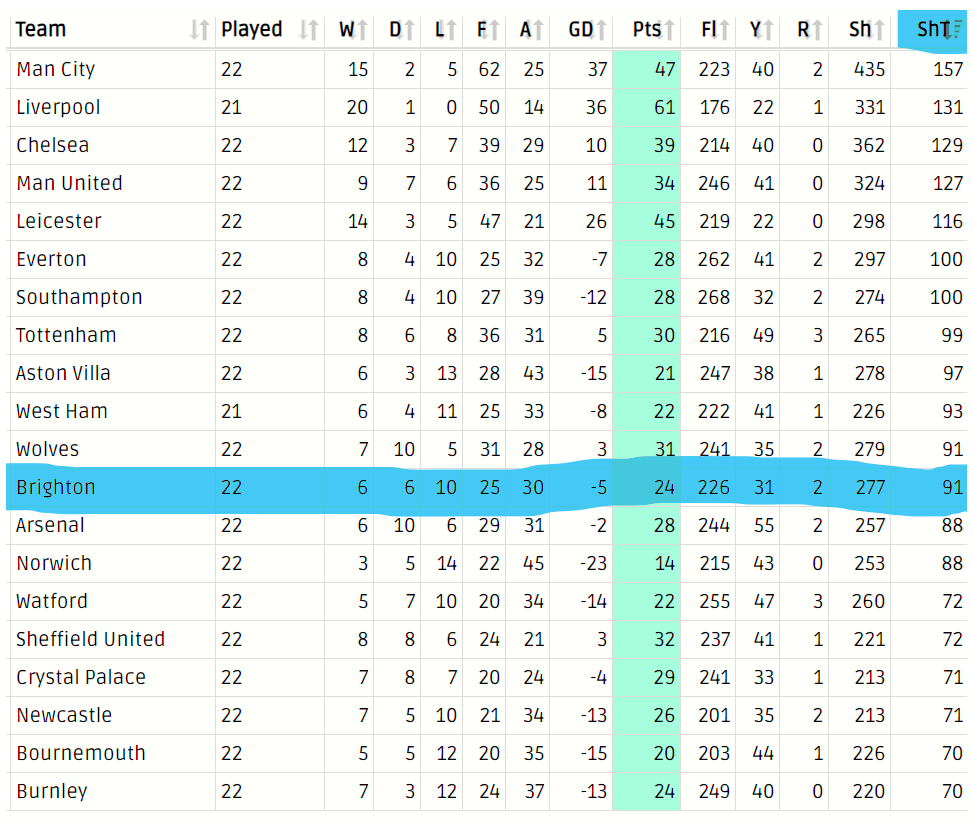The image size is (973, 825).
Task: Click the Man City team name
Action: click(56, 70)
